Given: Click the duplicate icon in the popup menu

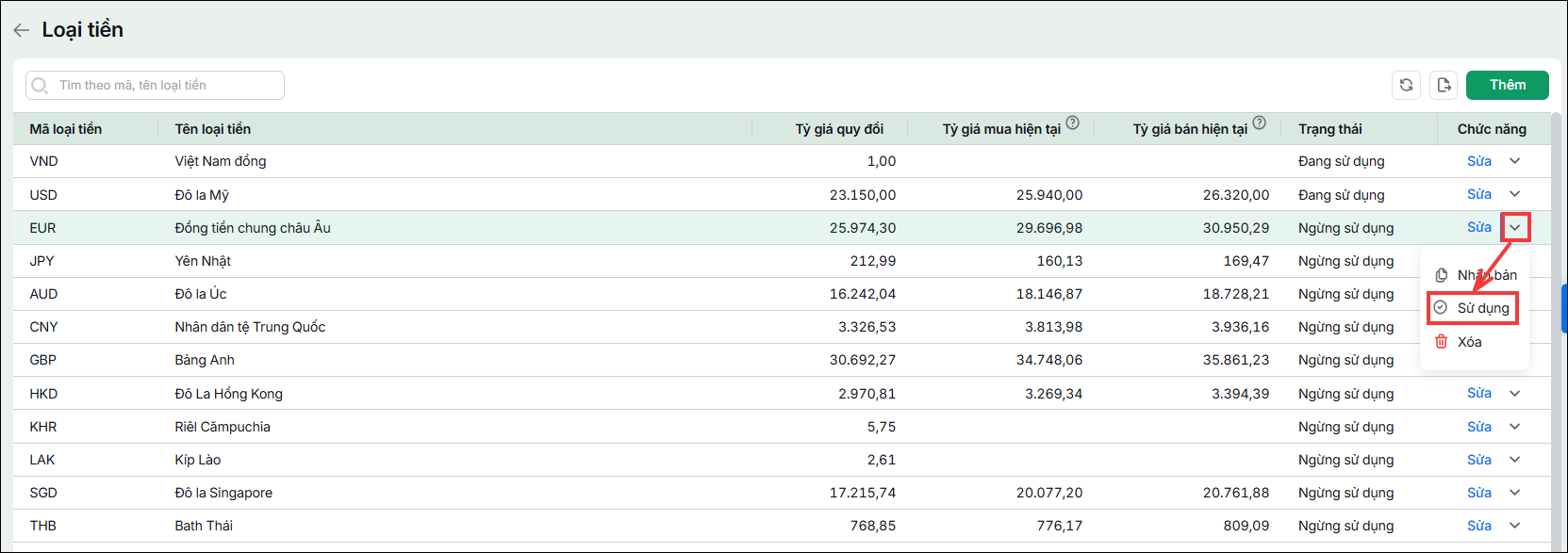Looking at the screenshot, I should click(1441, 275).
